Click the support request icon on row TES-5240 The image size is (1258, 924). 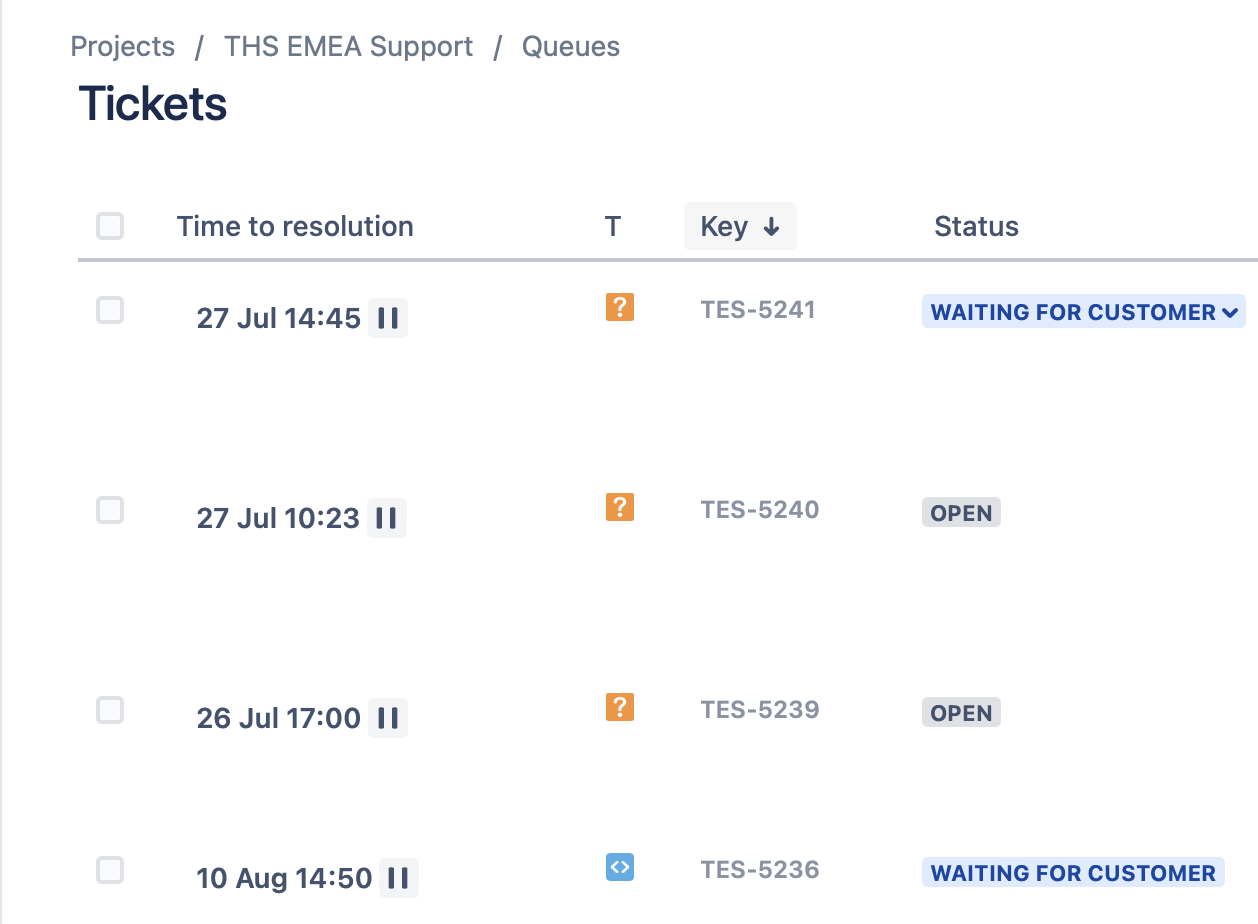tap(619, 507)
